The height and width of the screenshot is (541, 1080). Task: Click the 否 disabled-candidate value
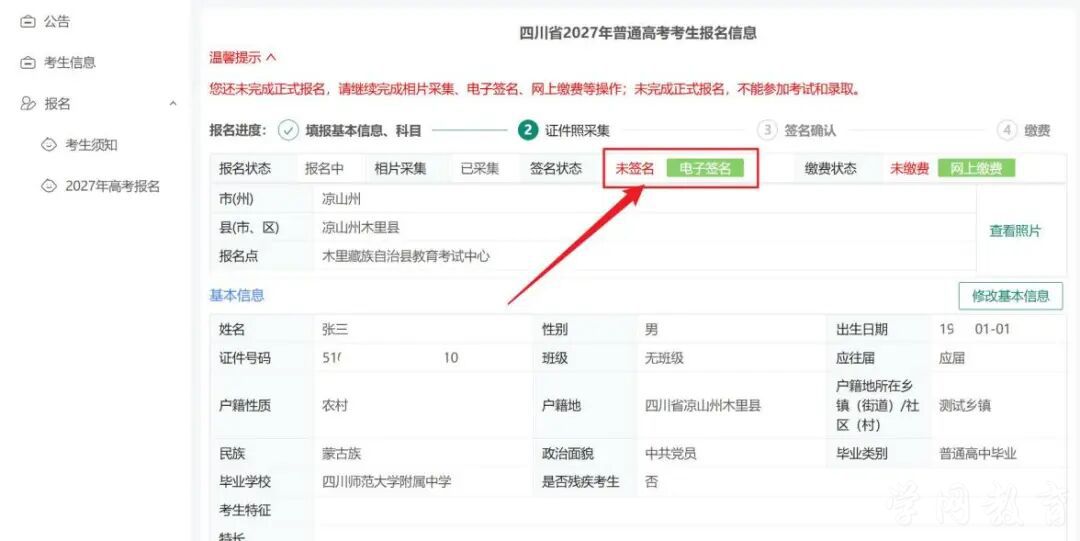652,482
